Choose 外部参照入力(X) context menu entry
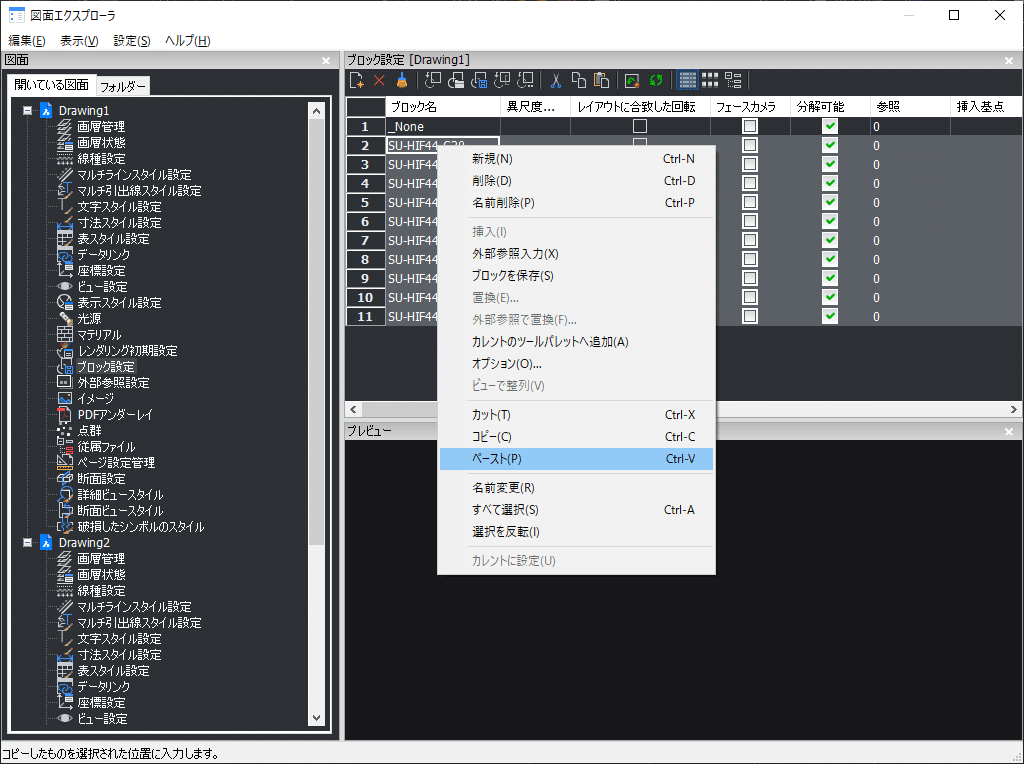Image resolution: width=1024 pixels, height=764 pixels. pyautogui.click(x=576, y=254)
